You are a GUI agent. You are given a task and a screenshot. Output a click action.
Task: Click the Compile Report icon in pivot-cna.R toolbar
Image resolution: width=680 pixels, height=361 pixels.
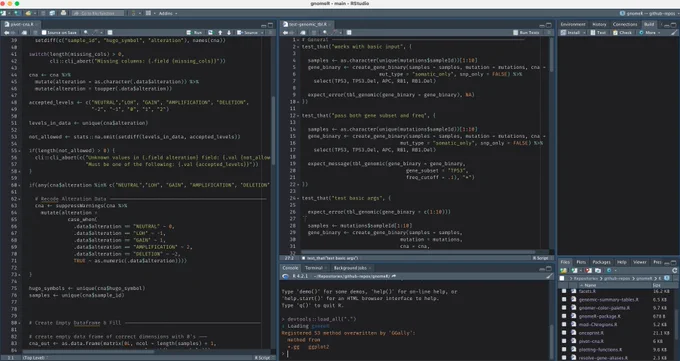pyautogui.click(x=110, y=32)
